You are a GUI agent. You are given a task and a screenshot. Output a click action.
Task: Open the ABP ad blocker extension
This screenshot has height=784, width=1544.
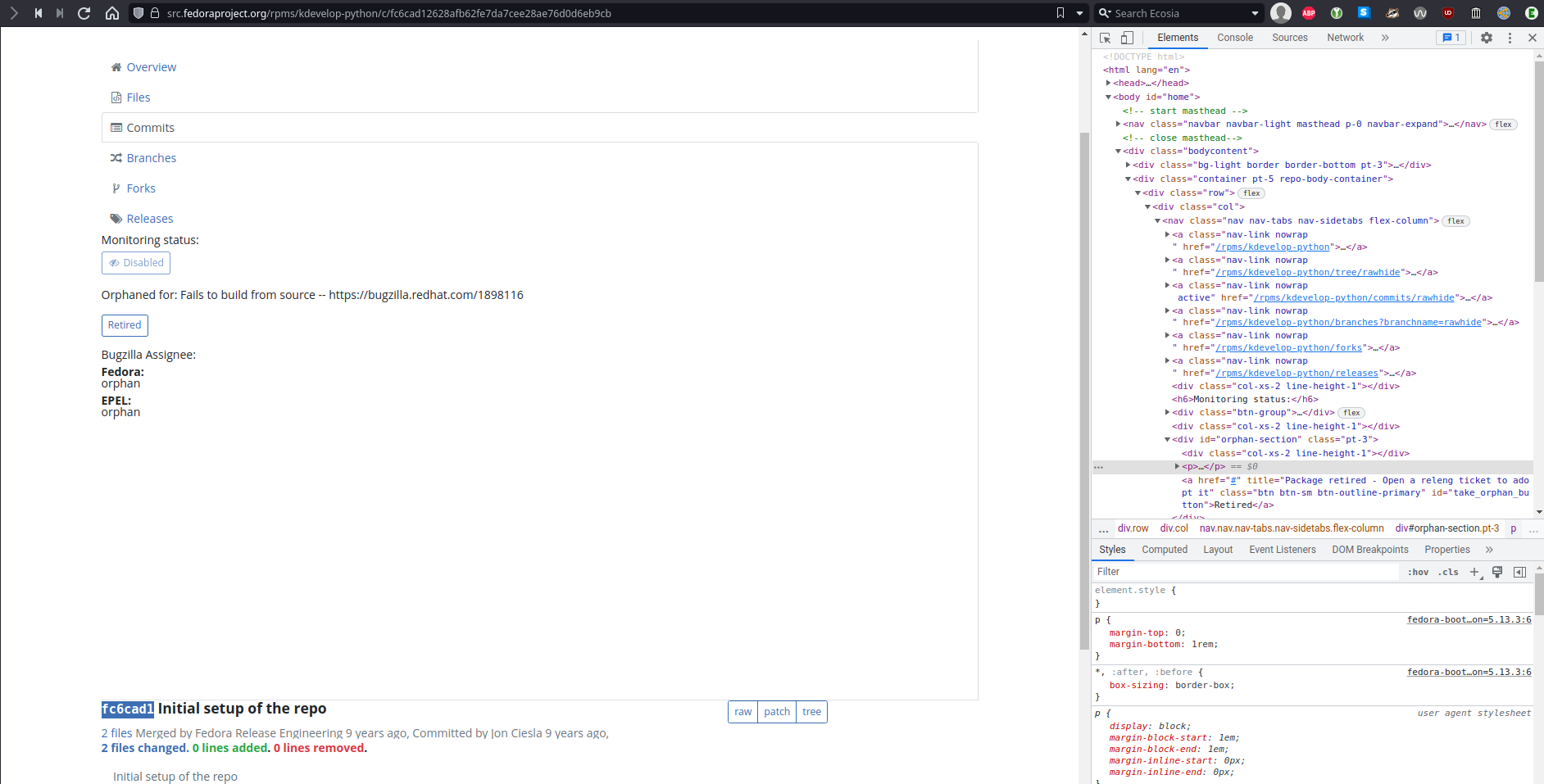pyautogui.click(x=1309, y=13)
